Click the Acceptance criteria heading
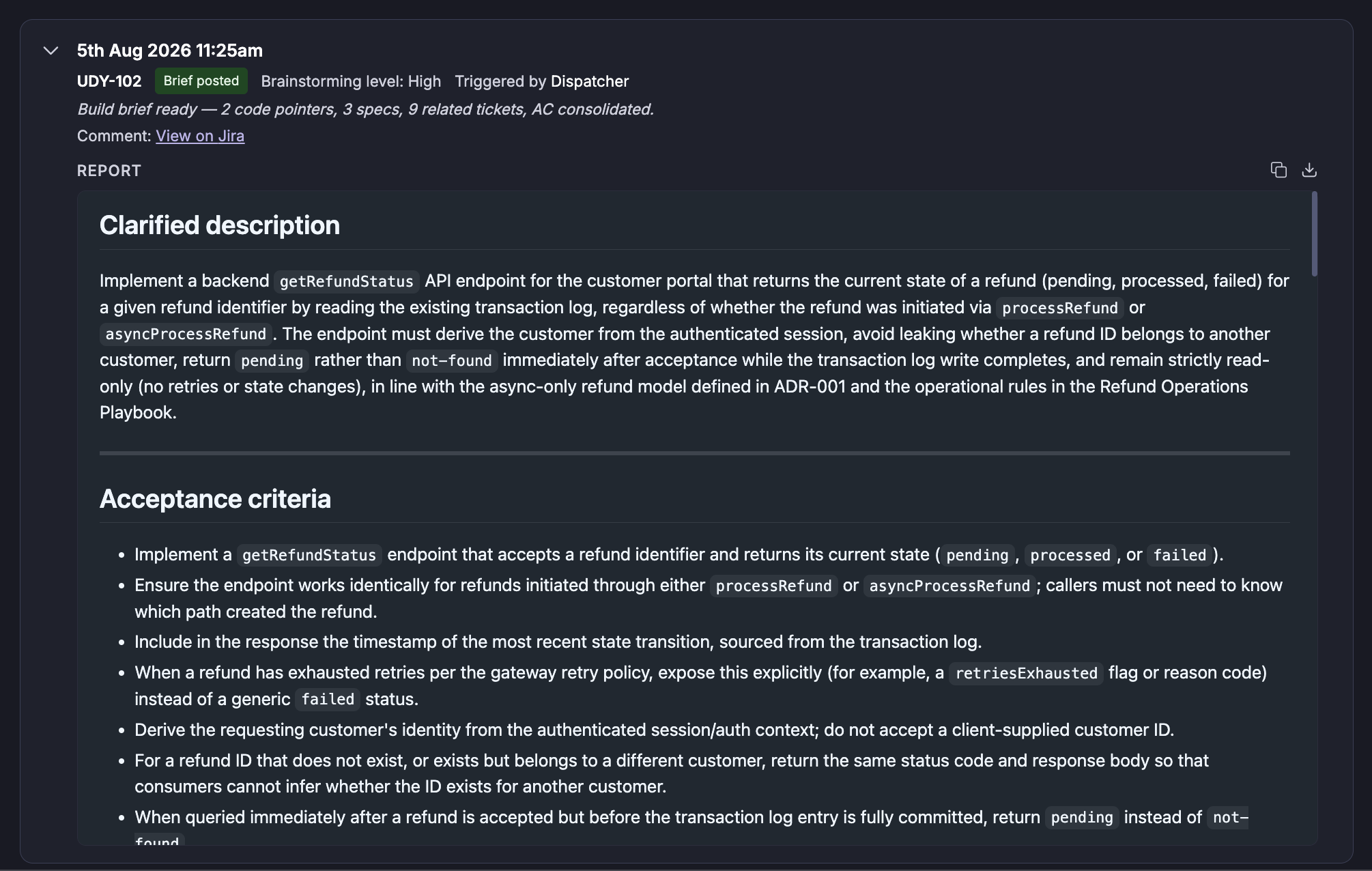Image resolution: width=1372 pixels, height=871 pixels. [215, 499]
